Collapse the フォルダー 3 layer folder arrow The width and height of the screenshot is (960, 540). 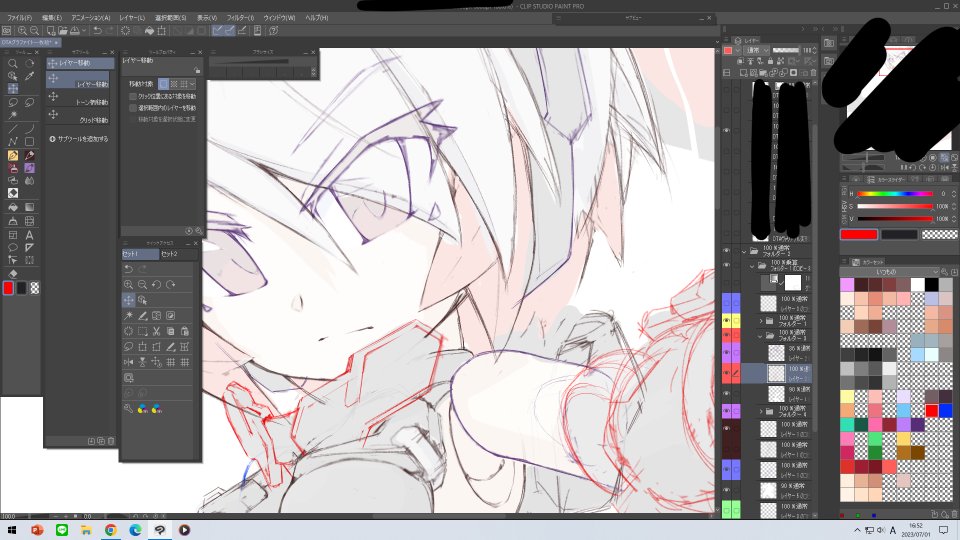pos(761,336)
